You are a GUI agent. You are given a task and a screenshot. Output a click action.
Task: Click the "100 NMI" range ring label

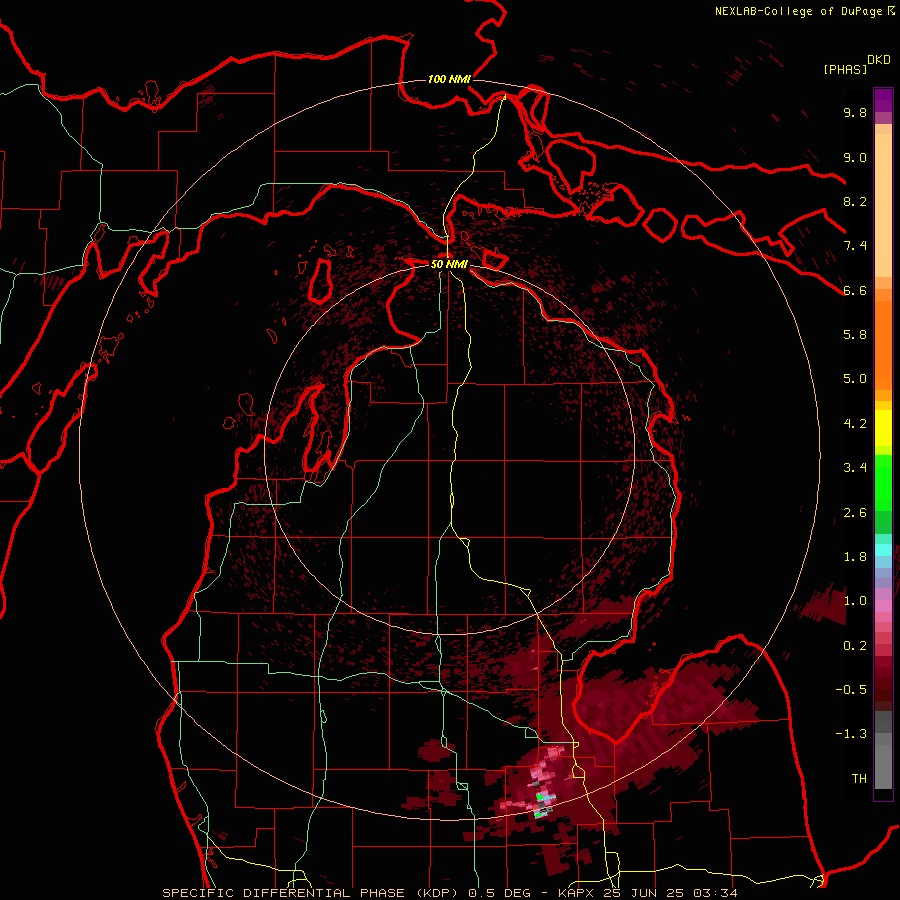[x=449, y=79]
